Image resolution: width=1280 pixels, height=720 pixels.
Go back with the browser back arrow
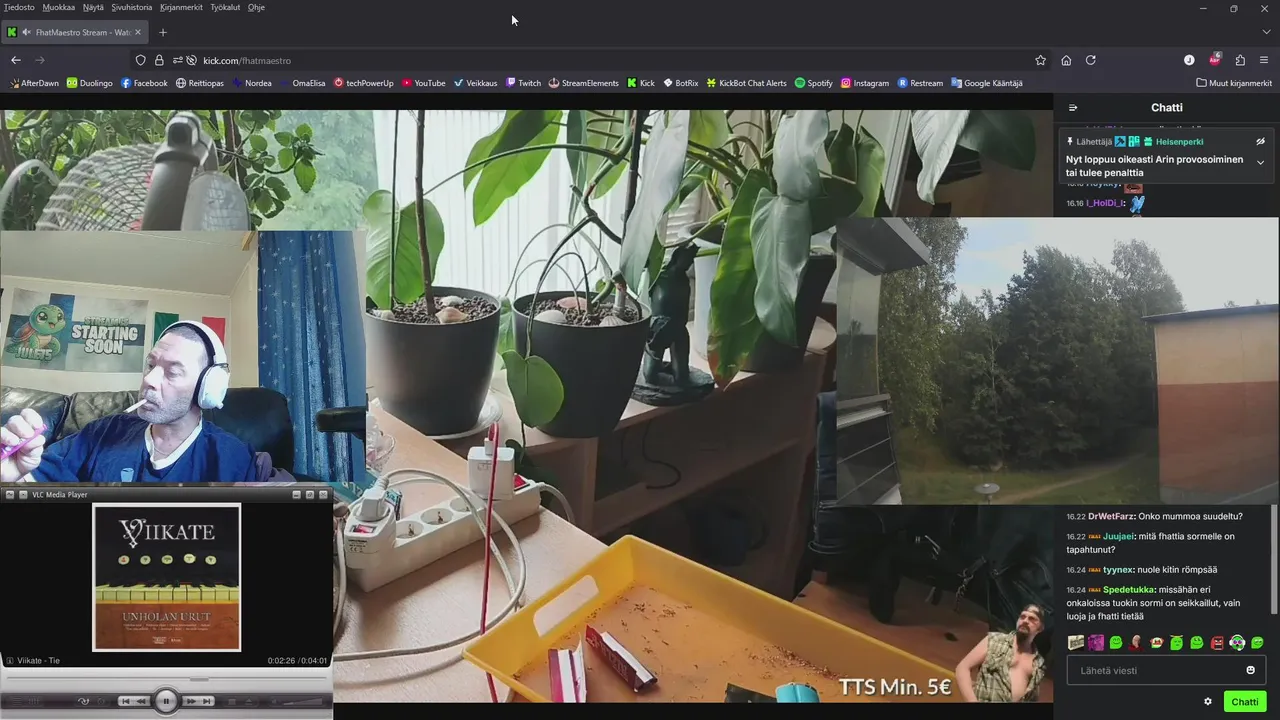click(x=16, y=60)
